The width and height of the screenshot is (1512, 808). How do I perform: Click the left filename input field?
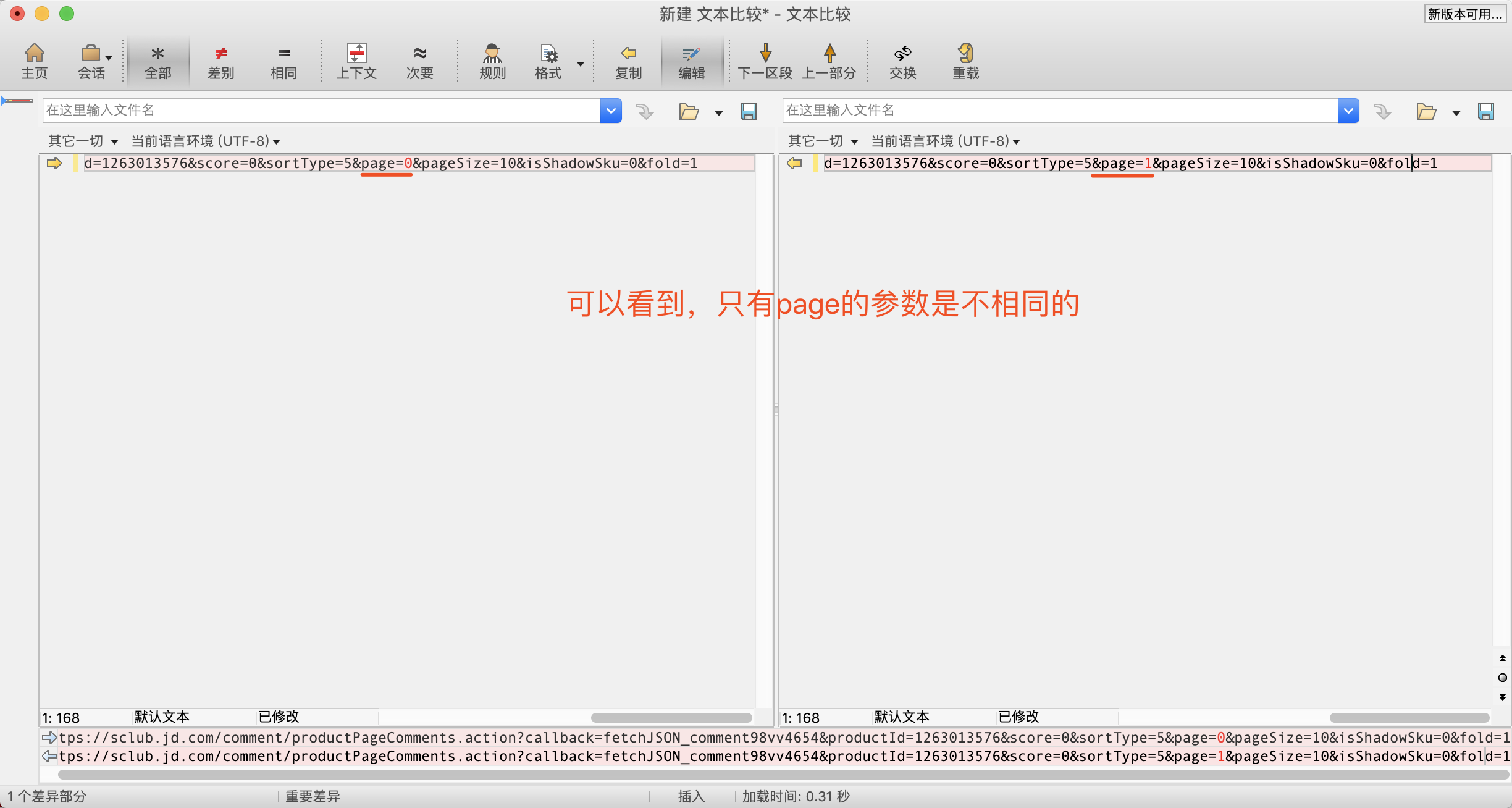(309, 111)
